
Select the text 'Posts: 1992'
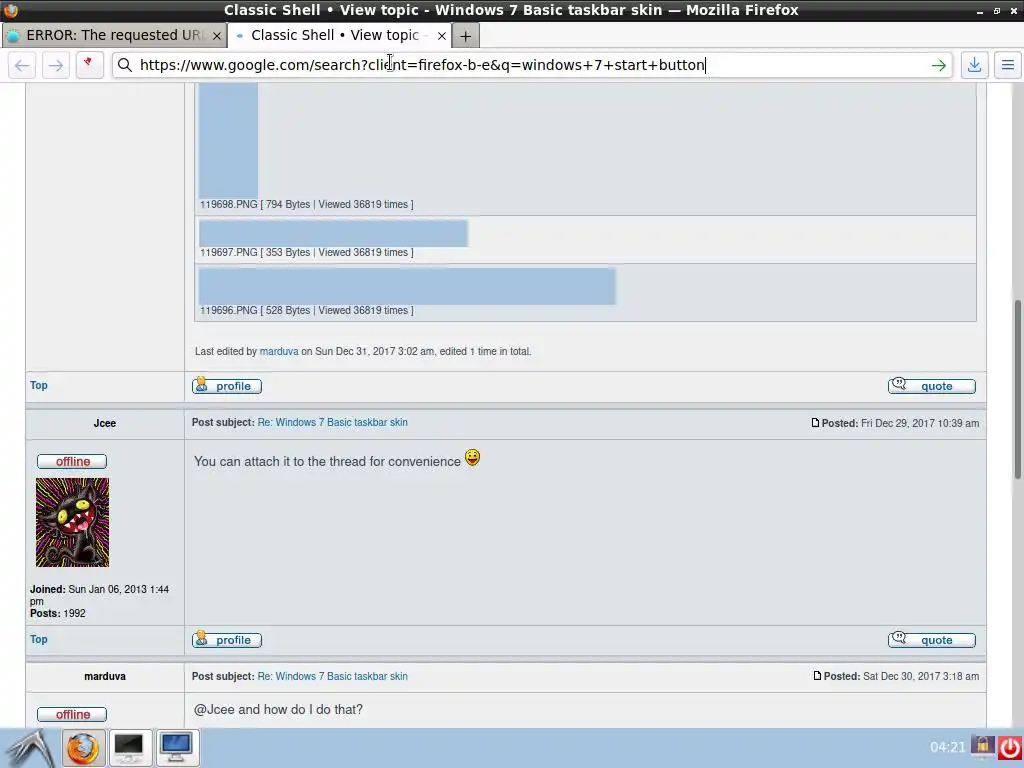click(57, 613)
